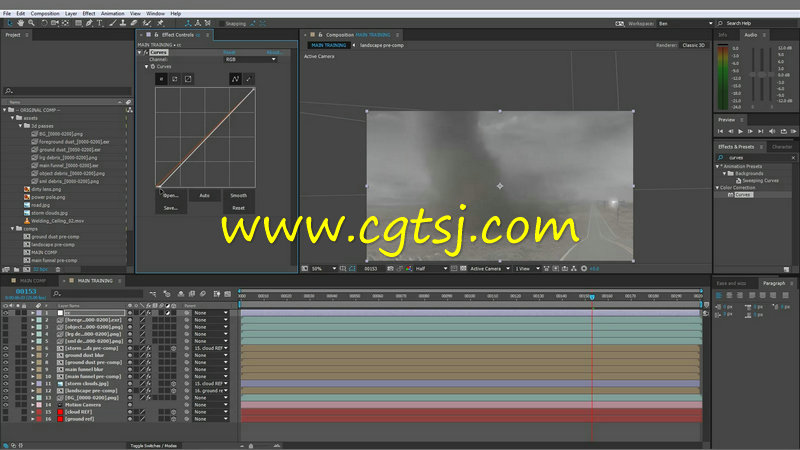
Task: Select the Hand tool
Action: (x=20, y=23)
